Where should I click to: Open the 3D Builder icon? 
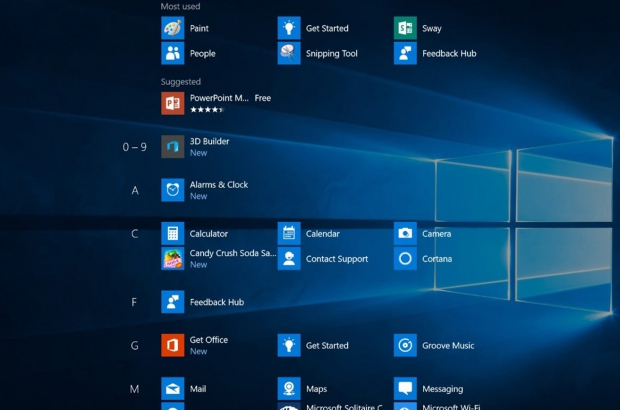point(172,147)
